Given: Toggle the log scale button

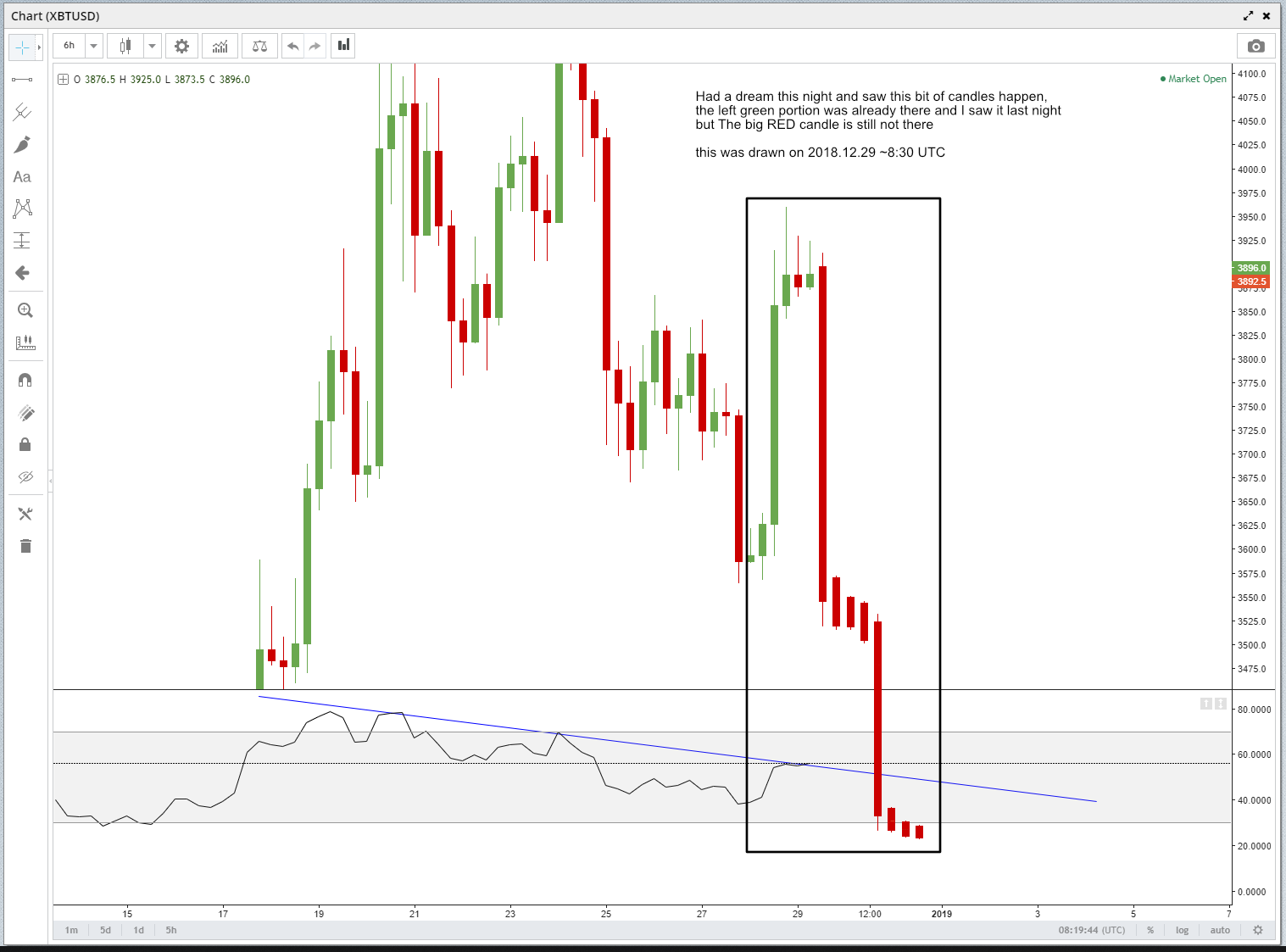Looking at the screenshot, I should click(x=1182, y=930).
